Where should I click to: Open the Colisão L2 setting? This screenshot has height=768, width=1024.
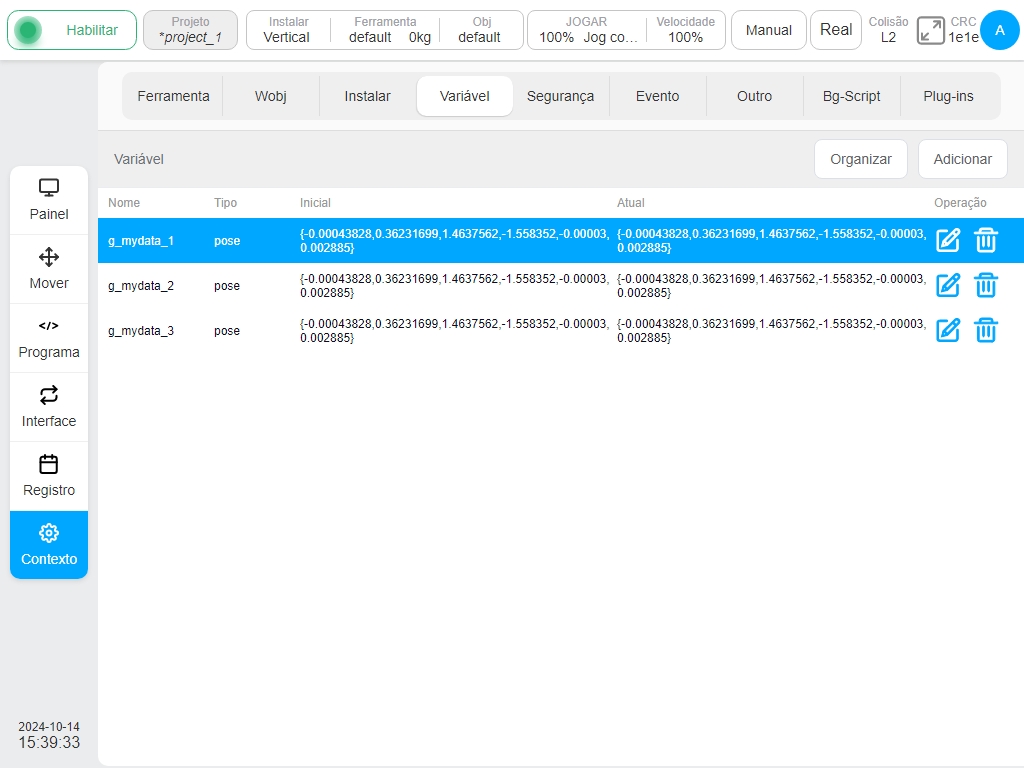[x=888, y=30]
